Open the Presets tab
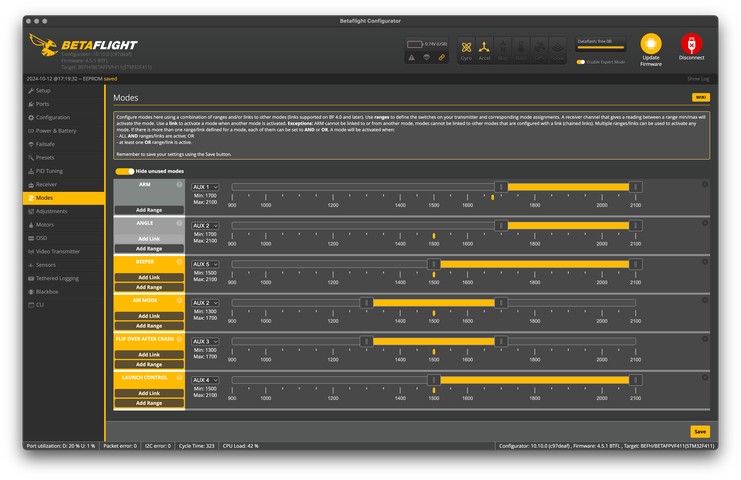This screenshot has height=480, width=741. (63, 157)
